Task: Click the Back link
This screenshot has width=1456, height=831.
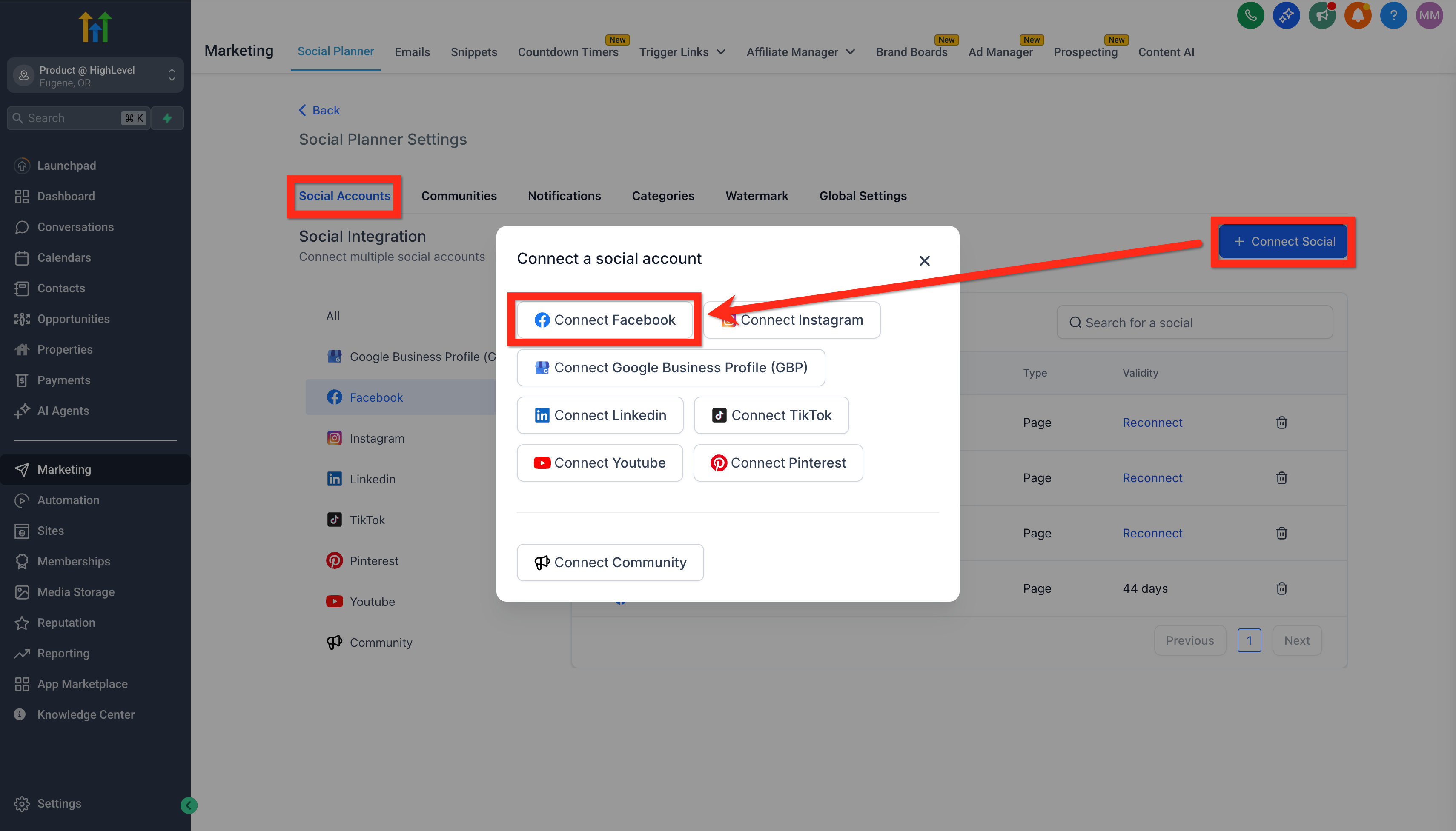Action: 319,110
